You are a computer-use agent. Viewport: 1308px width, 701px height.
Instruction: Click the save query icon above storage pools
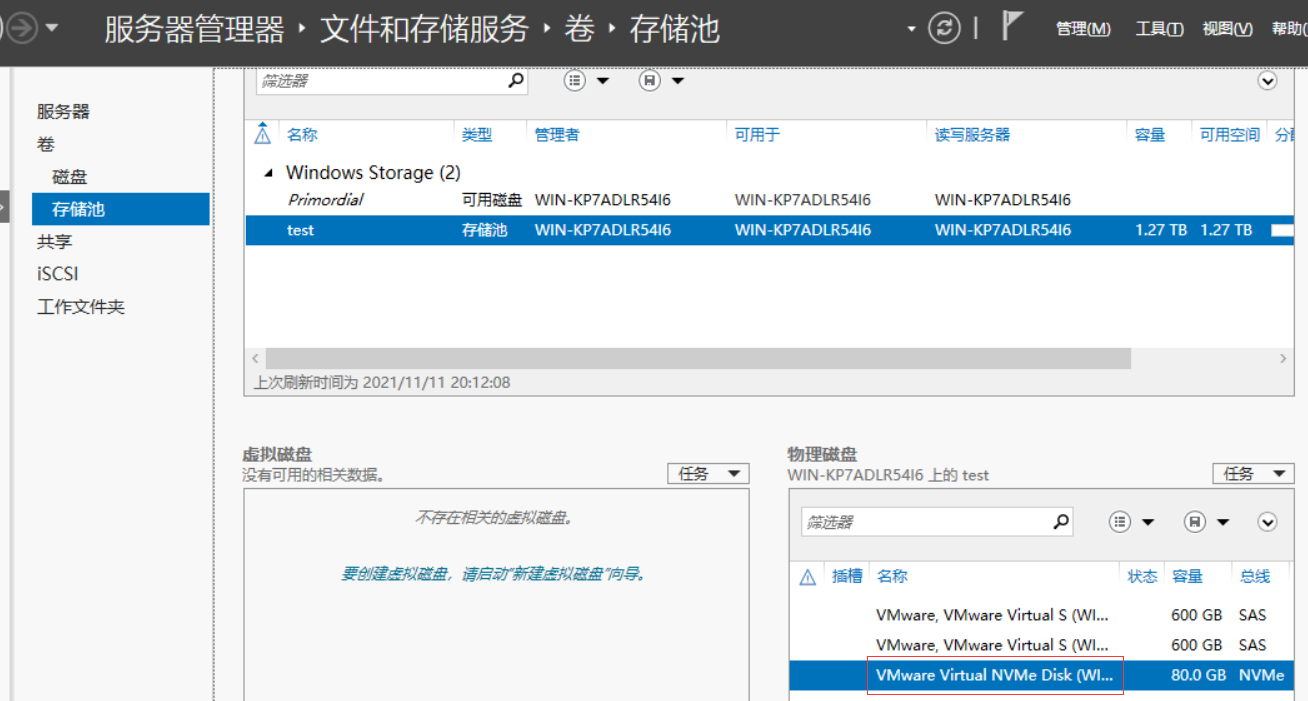(x=650, y=81)
